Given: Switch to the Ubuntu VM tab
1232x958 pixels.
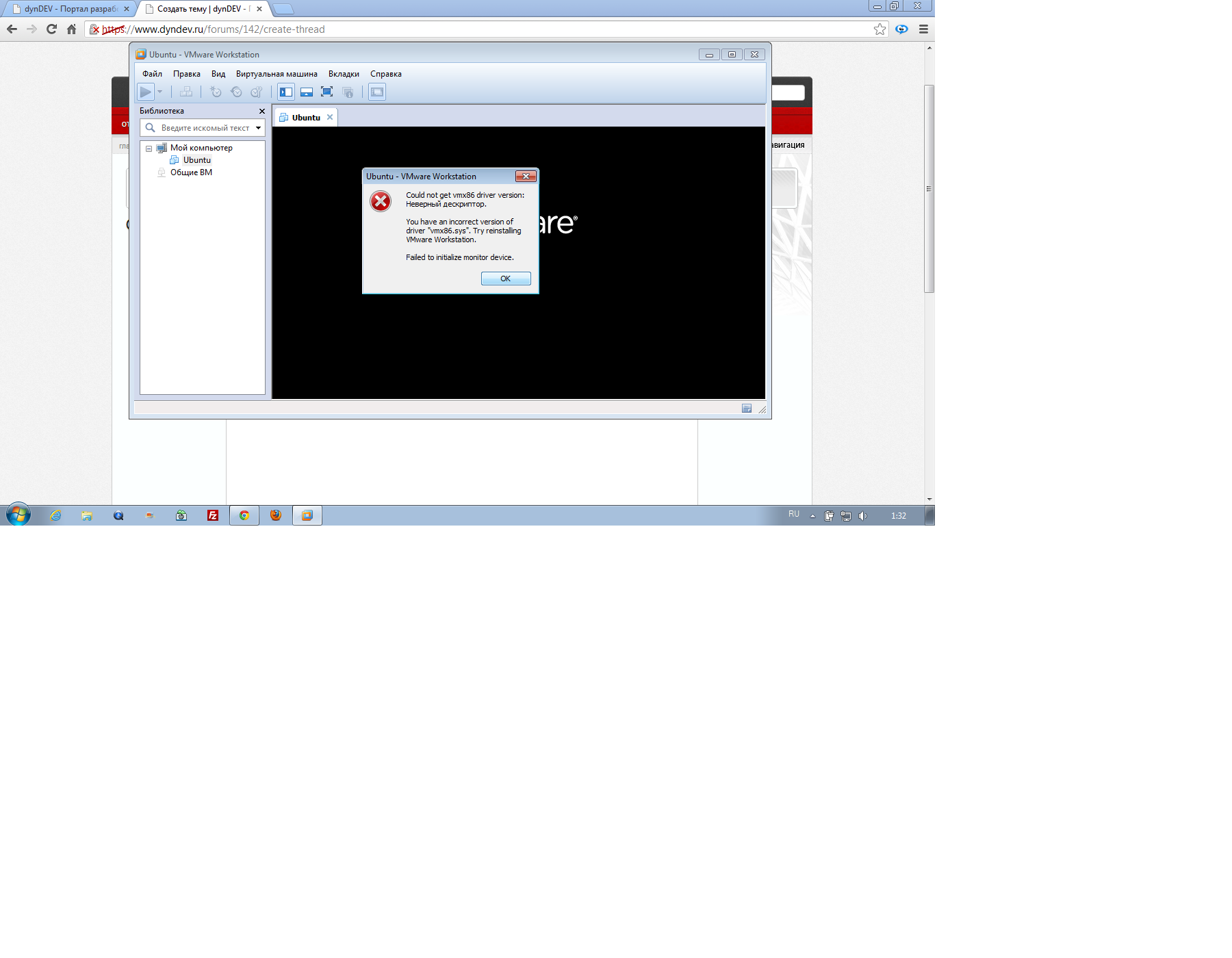Looking at the screenshot, I should click(x=306, y=118).
